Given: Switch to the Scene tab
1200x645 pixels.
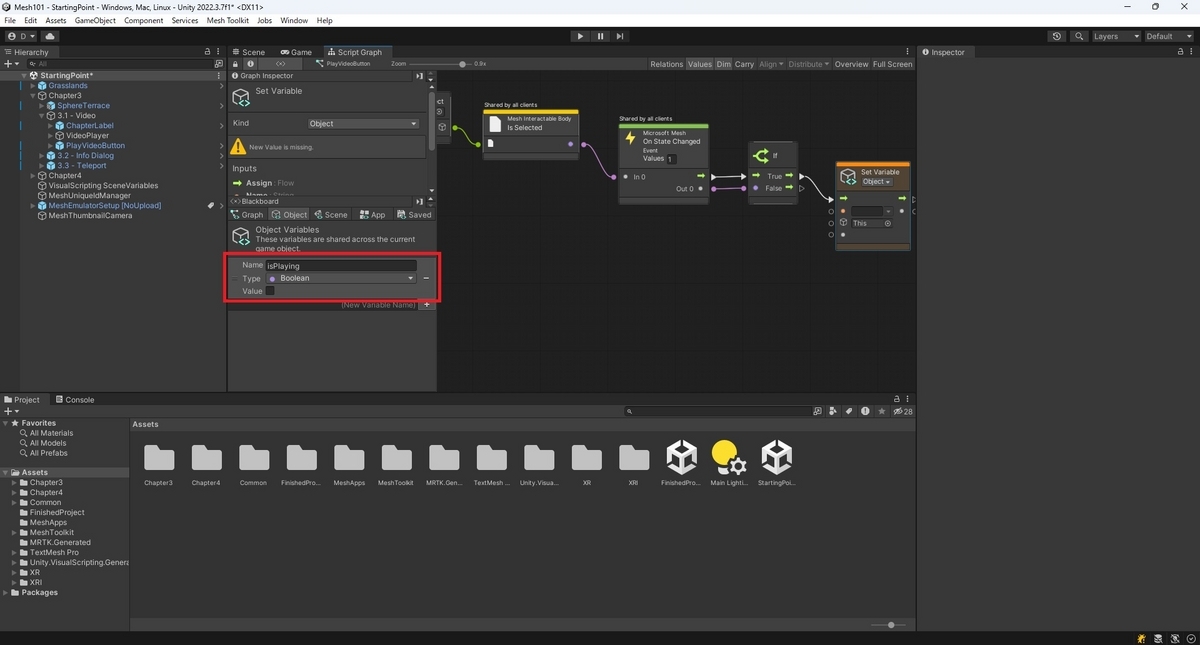Looking at the screenshot, I should coord(248,52).
